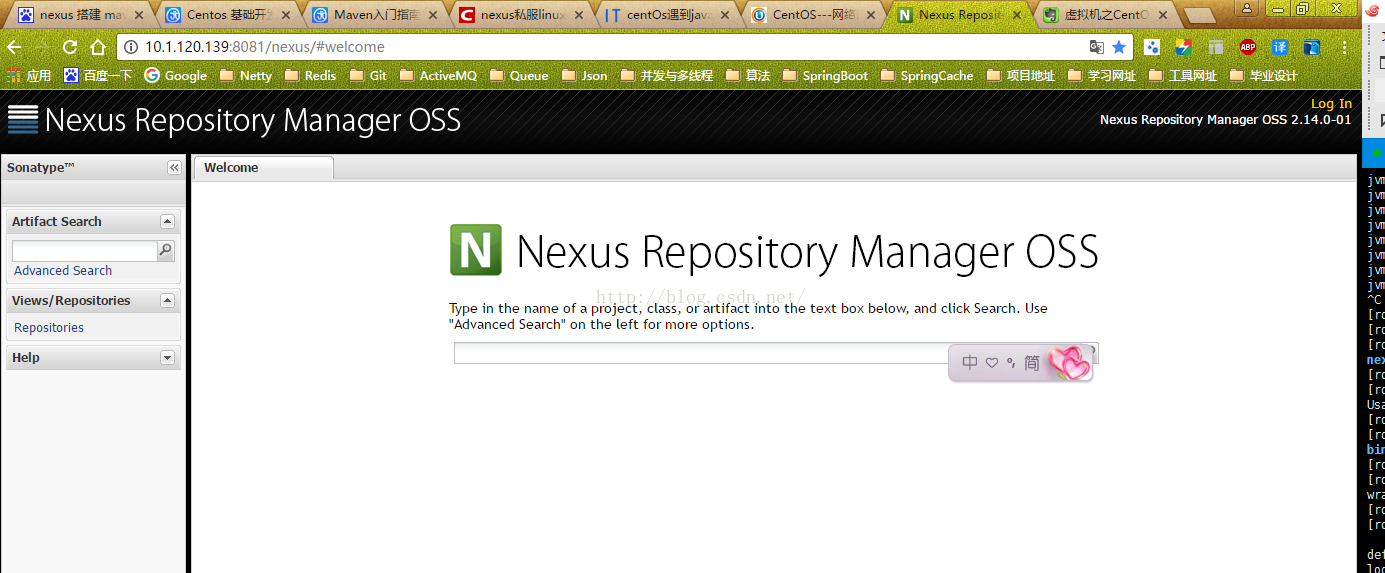This screenshot has width=1385, height=573.
Task: Click the Artifact Search input box
Action: click(x=85, y=251)
